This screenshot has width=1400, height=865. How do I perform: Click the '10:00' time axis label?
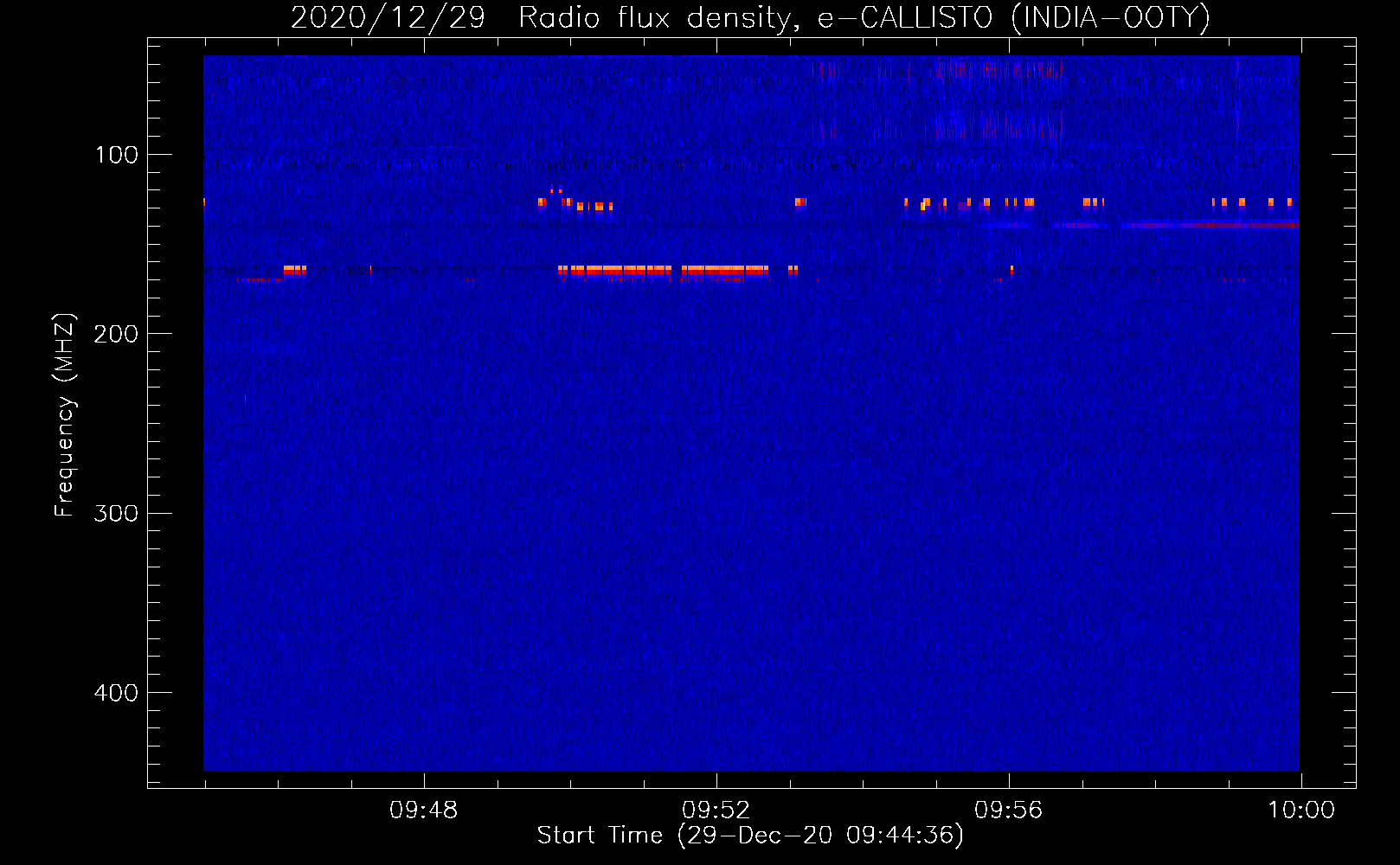1301,811
